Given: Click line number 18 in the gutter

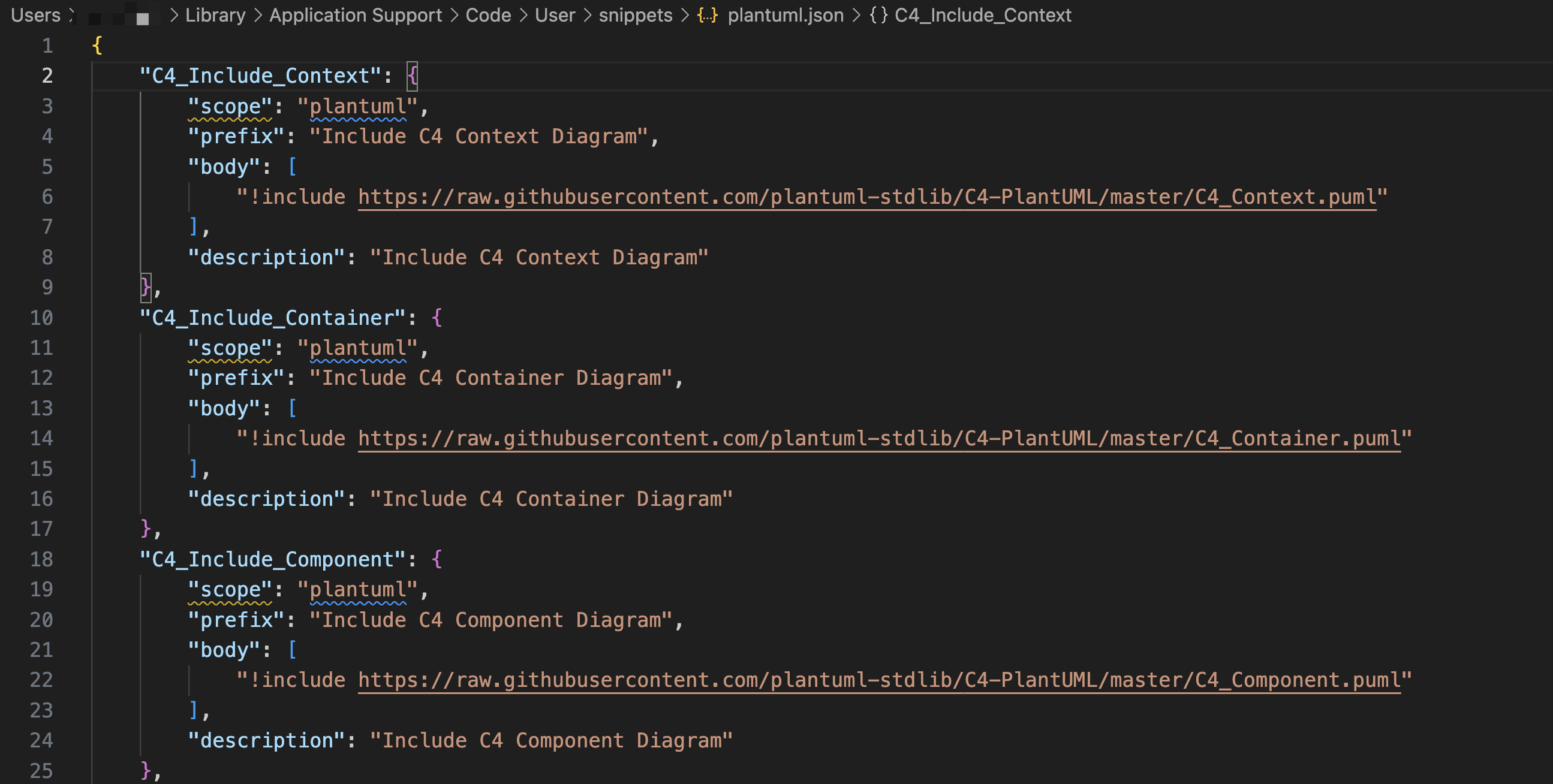Looking at the screenshot, I should coord(41,559).
